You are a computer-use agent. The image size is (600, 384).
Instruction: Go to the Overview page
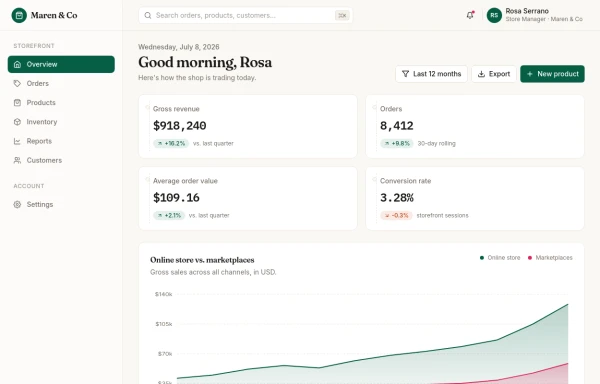(61, 64)
